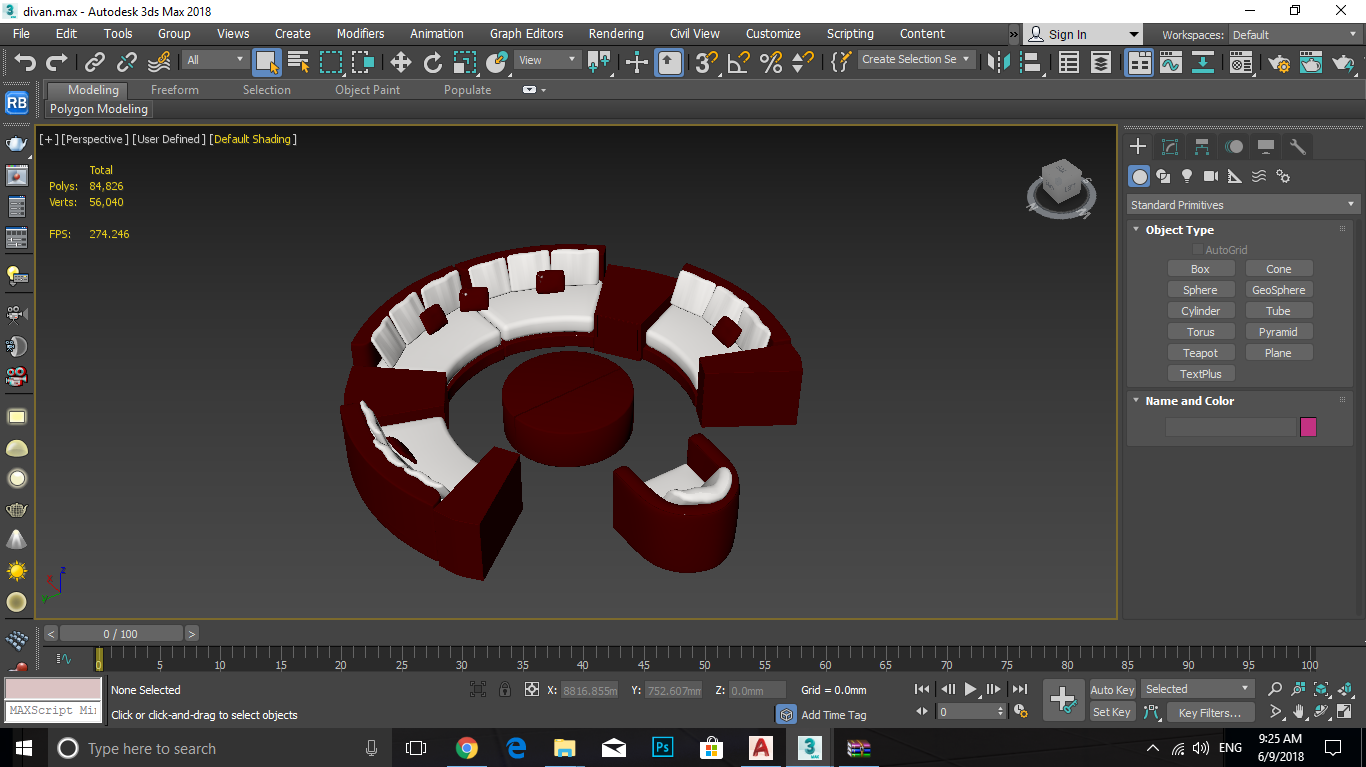Toggle the Angle Snap button
Image resolution: width=1366 pixels, height=767 pixels.
[739, 63]
